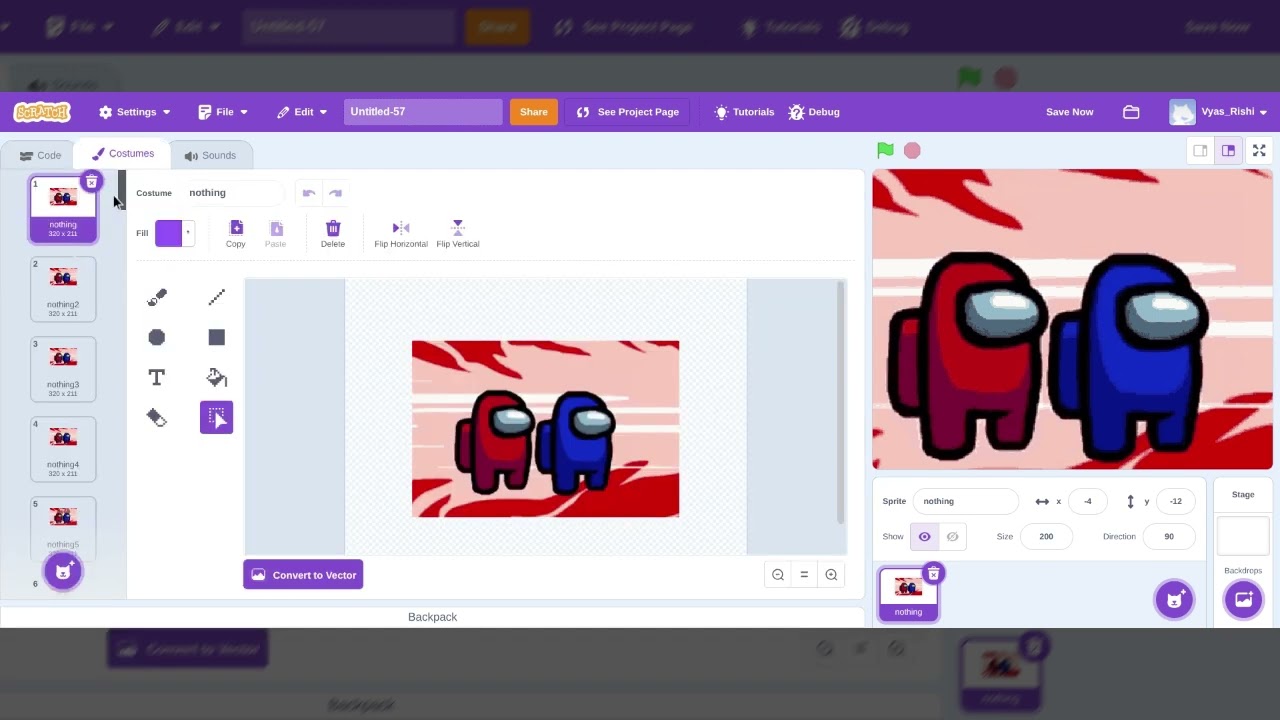
Task: Redo costume edit
Action: [x=336, y=193]
